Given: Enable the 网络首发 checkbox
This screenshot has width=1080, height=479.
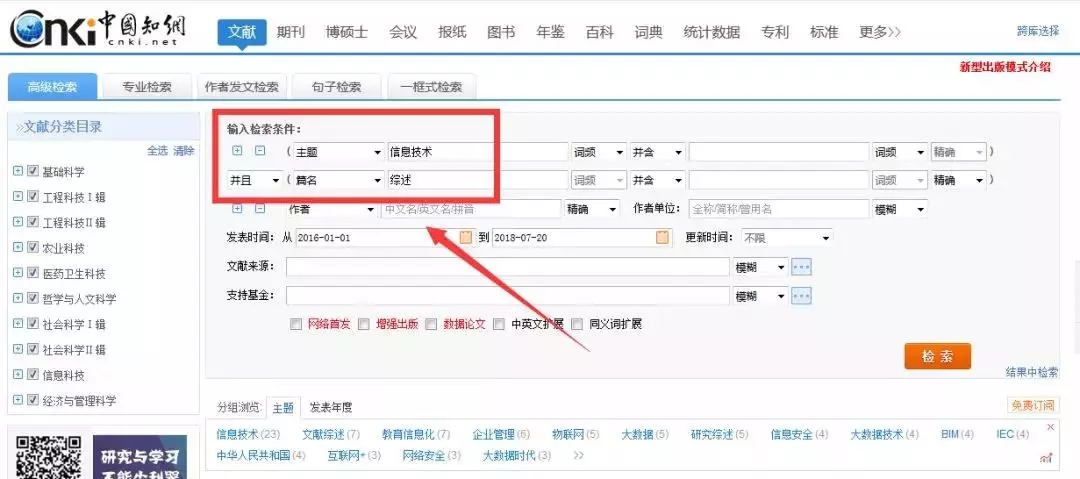Looking at the screenshot, I should (295, 324).
